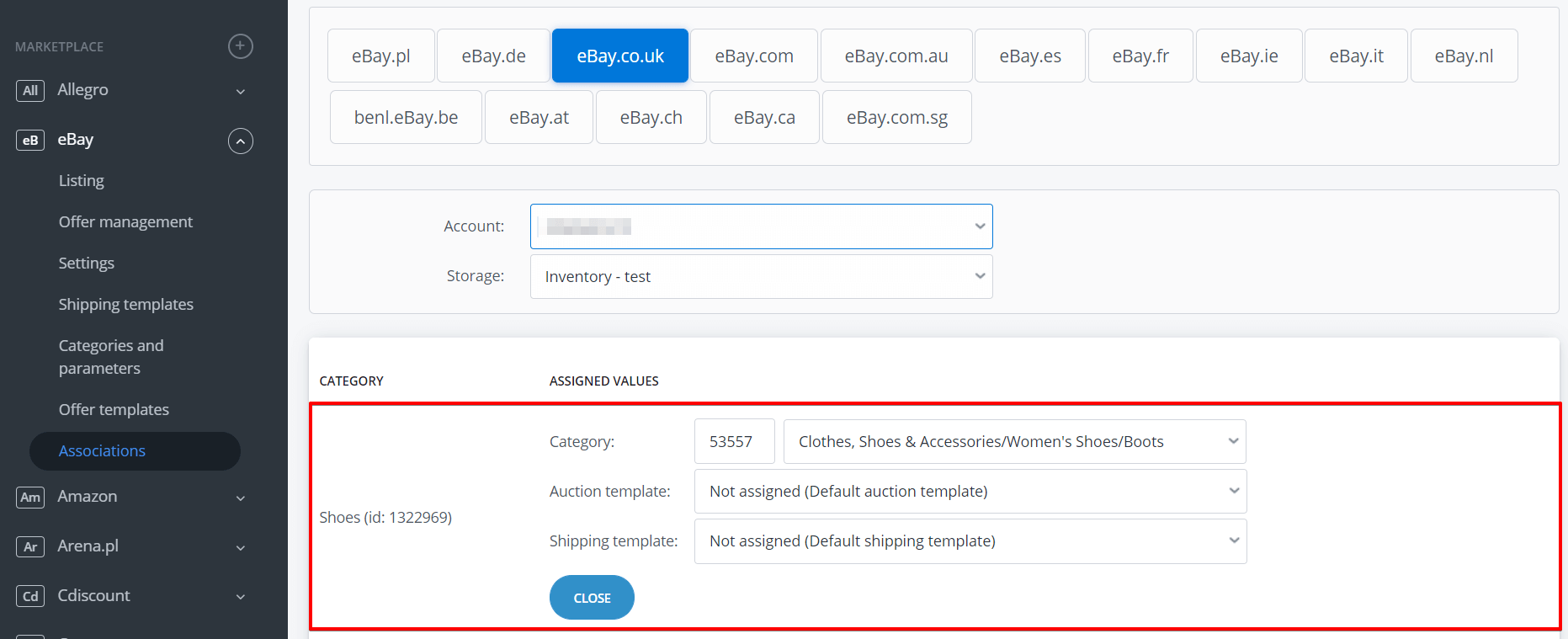The width and height of the screenshot is (1568, 639).
Task: Switch to the eBay.com.au tab
Action: click(x=896, y=56)
